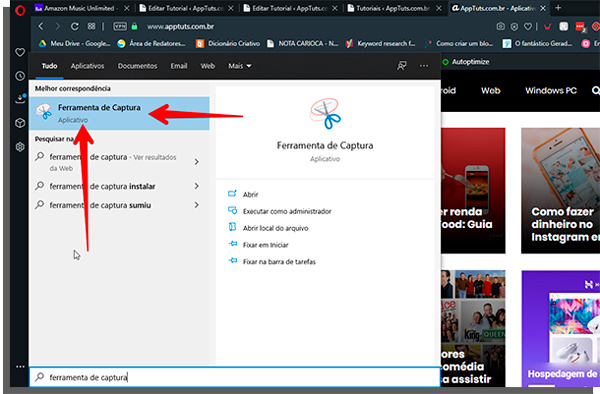Click the Opera logo menu icon
600x394 pixels.
tap(20, 10)
